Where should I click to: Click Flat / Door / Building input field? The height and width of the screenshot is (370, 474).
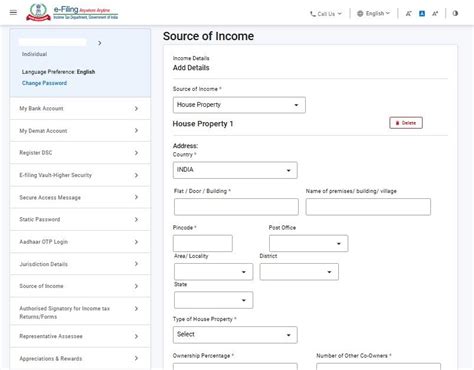236,207
